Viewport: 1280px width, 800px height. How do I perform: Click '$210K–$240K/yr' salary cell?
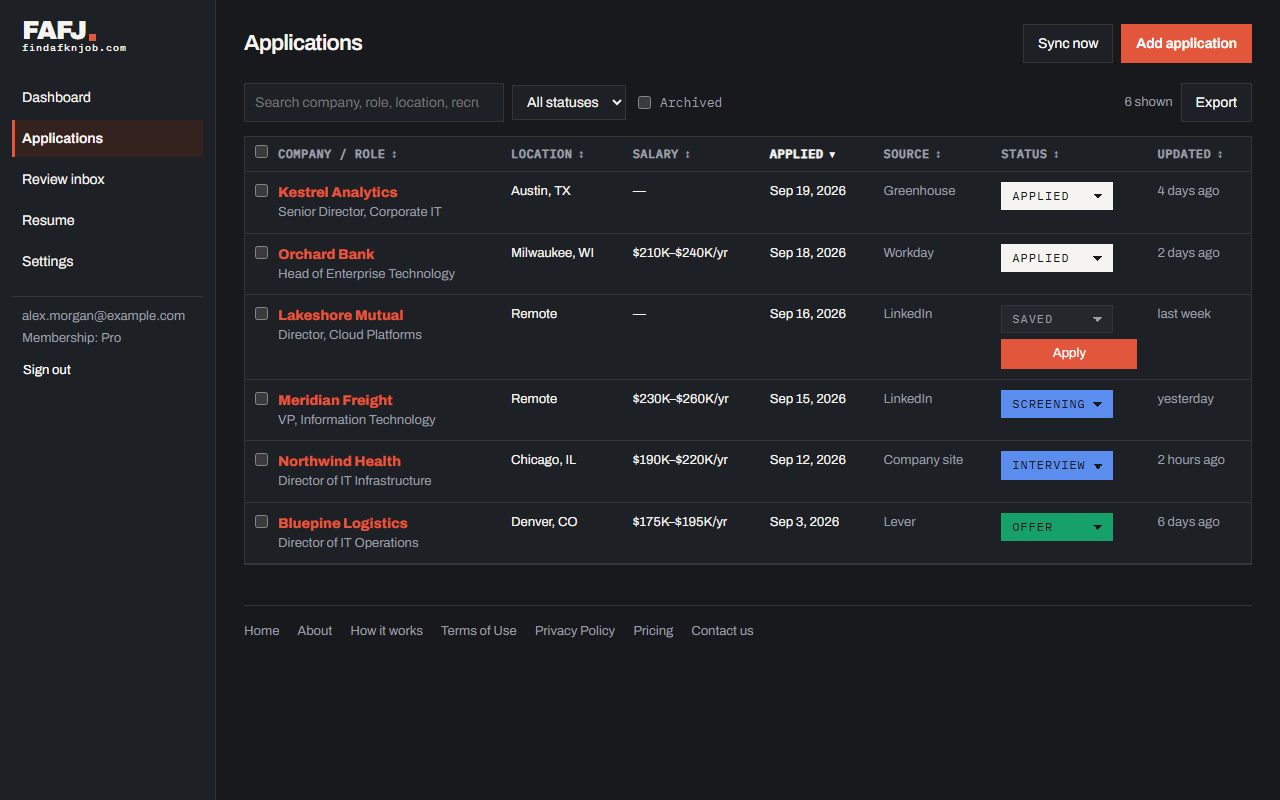[680, 253]
